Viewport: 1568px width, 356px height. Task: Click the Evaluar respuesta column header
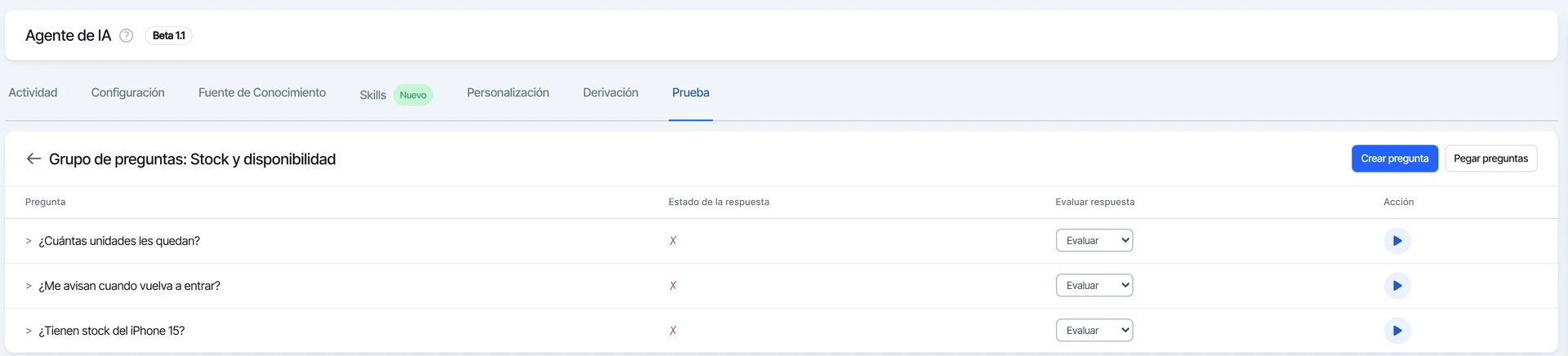[x=1095, y=202]
